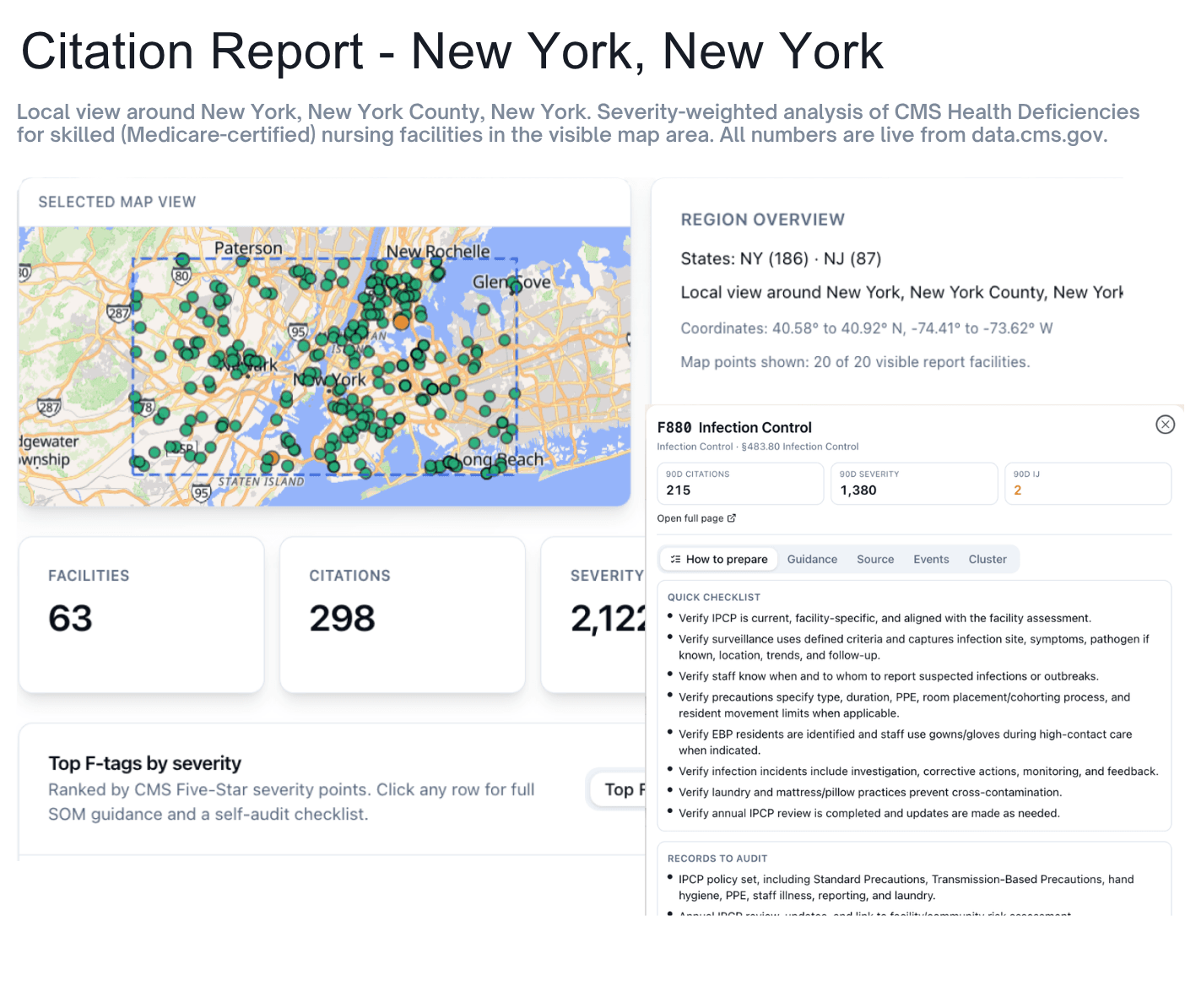The height and width of the screenshot is (1008, 1185).
Task: View the Cluster tab
Action: pyautogui.click(x=987, y=559)
